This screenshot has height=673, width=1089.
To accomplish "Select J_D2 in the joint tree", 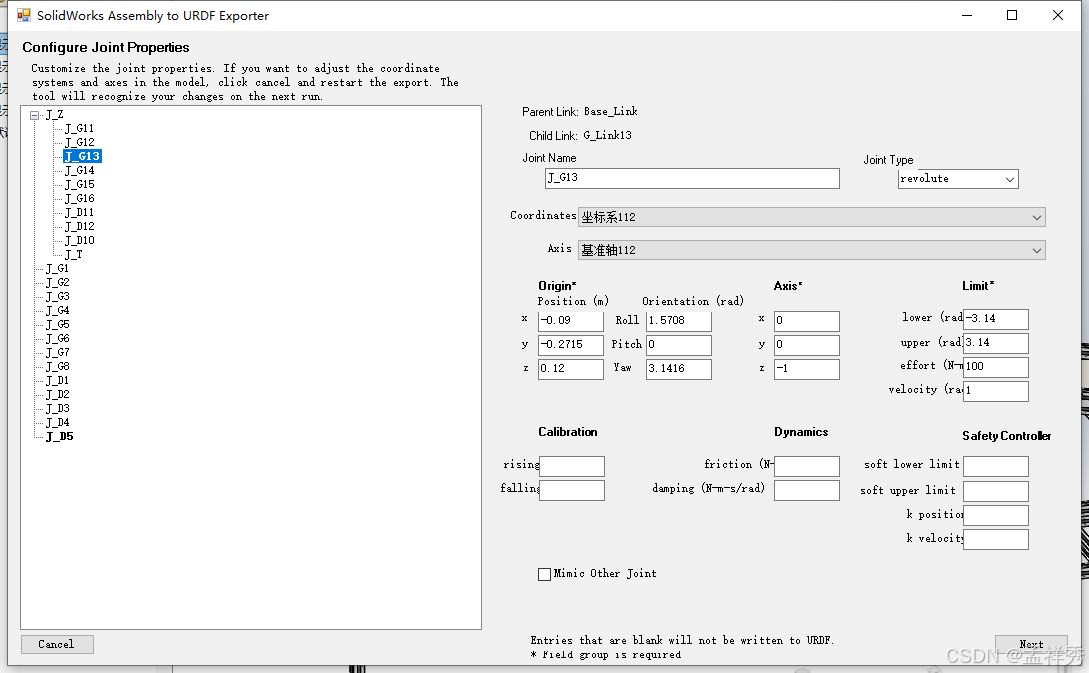I will click(57, 394).
